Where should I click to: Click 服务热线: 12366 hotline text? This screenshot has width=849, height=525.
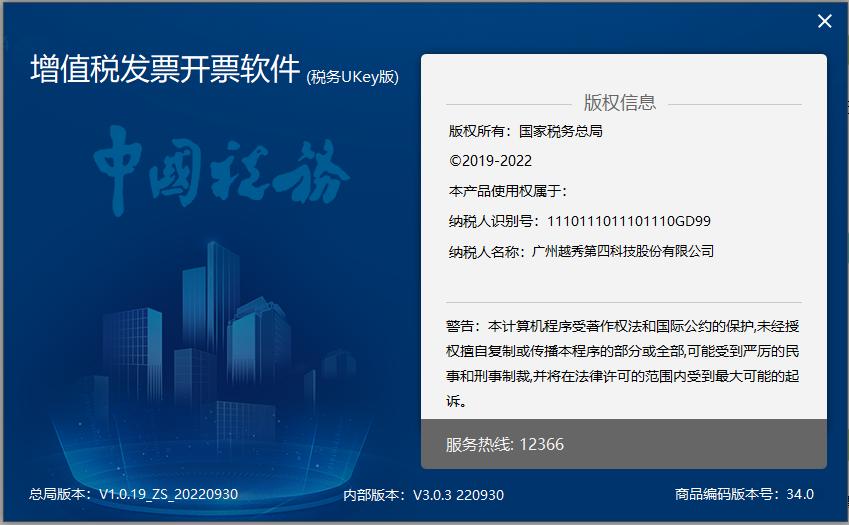[x=505, y=444]
